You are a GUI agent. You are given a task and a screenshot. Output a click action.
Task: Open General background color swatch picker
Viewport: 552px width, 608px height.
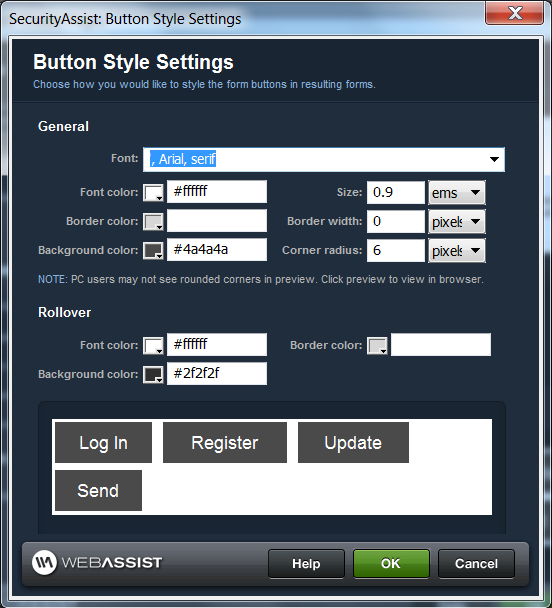point(153,250)
